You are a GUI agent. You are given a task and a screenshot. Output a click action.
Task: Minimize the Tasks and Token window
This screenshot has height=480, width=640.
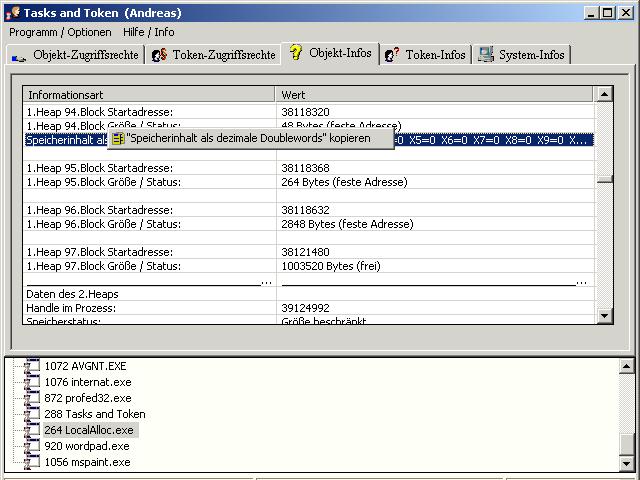tap(591, 13)
